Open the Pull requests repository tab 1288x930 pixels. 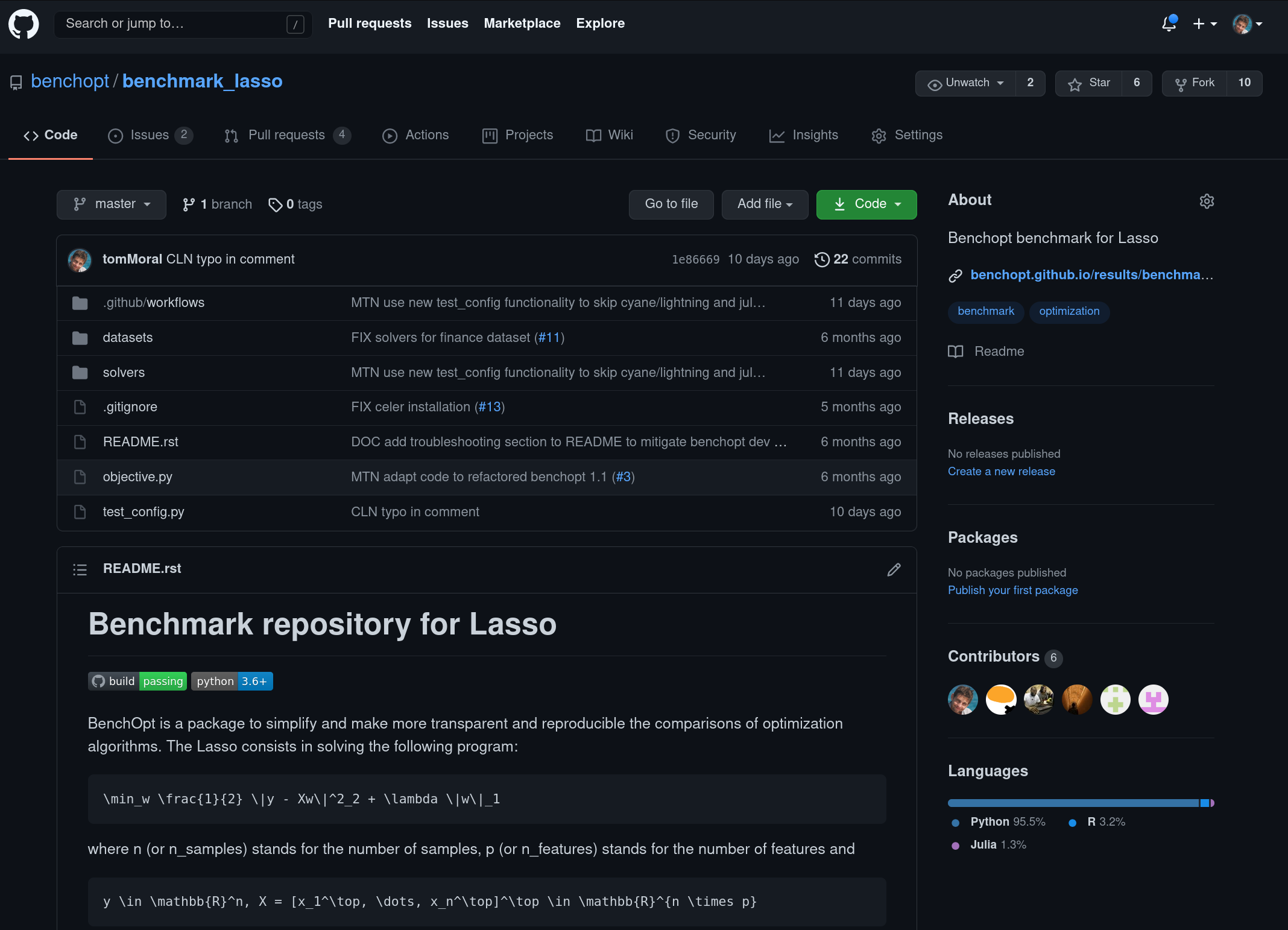pyautogui.click(x=286, y=135)
